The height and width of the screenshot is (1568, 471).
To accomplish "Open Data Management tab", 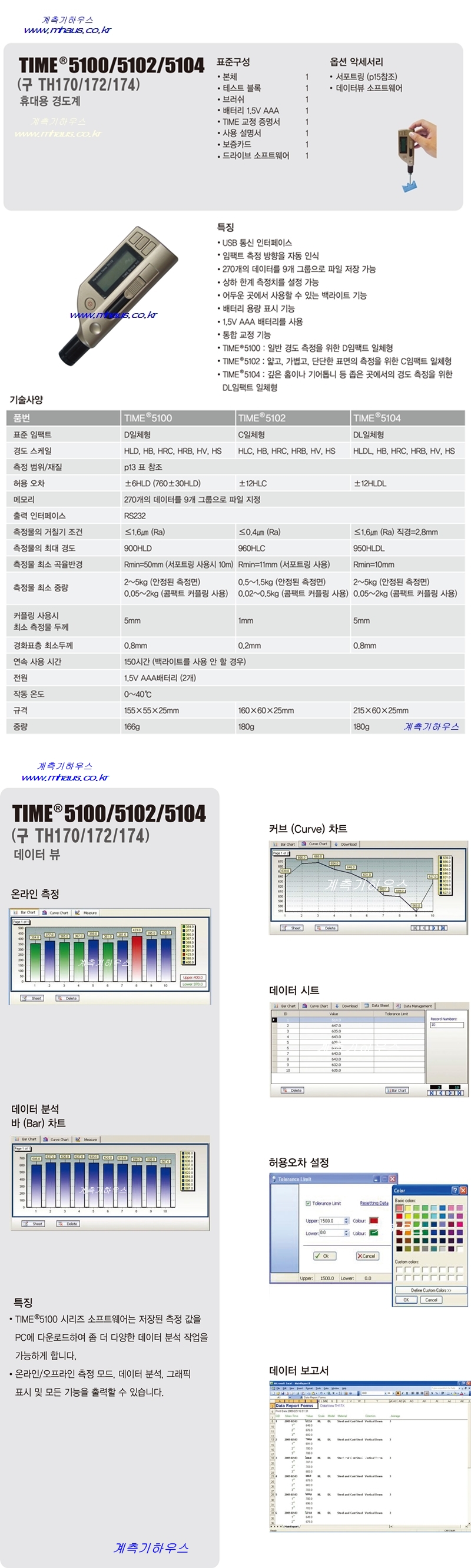I will click(414, 1005).
